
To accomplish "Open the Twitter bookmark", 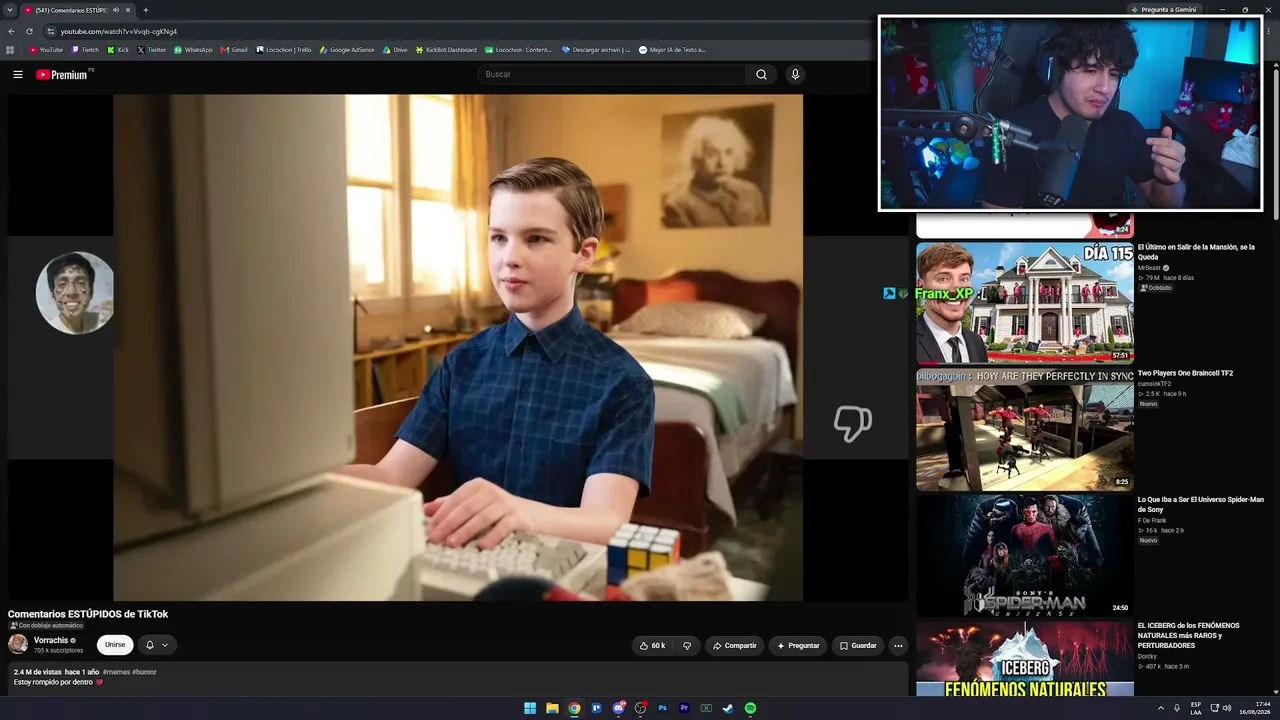I will tap(151, 49).
